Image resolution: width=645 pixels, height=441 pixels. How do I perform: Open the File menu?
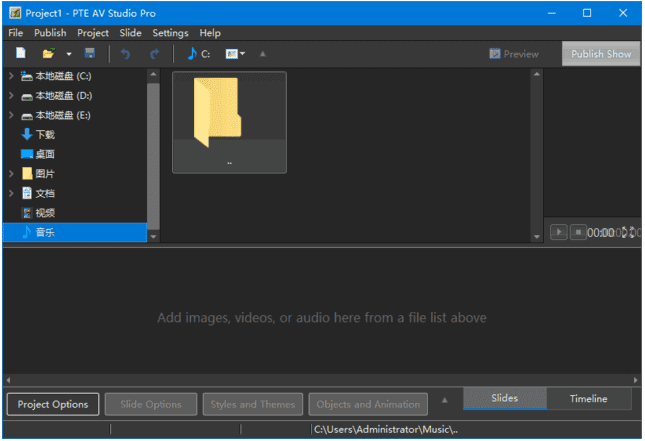[x=16, y=33]
